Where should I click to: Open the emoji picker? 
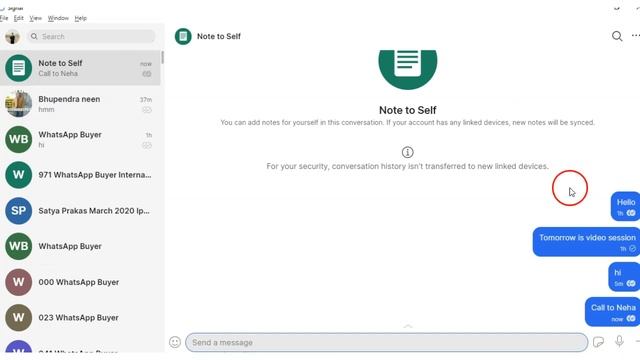tap(175, 342)
